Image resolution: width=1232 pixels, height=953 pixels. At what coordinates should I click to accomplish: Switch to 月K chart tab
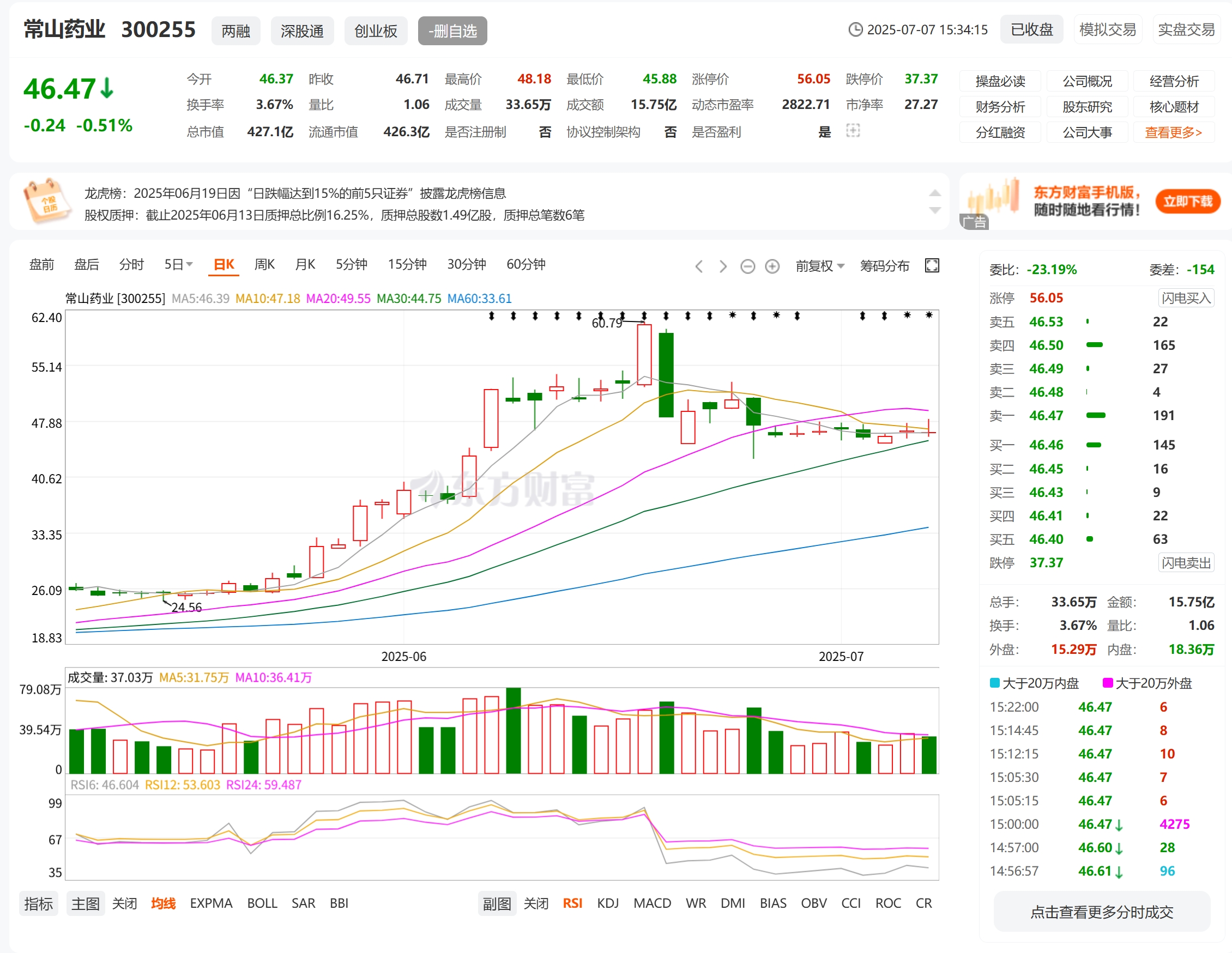coord(305,264)
